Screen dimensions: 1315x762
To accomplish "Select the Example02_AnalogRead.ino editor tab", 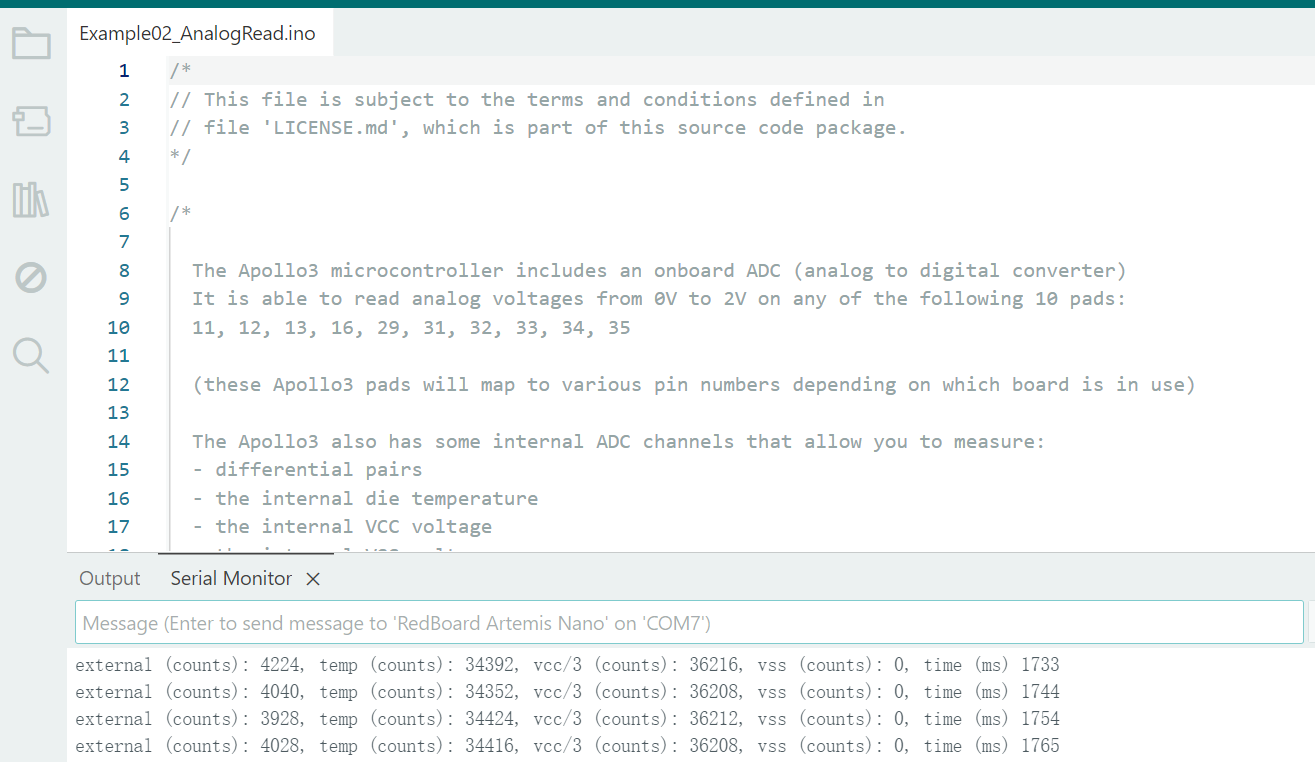I will (x=198, y=33).
